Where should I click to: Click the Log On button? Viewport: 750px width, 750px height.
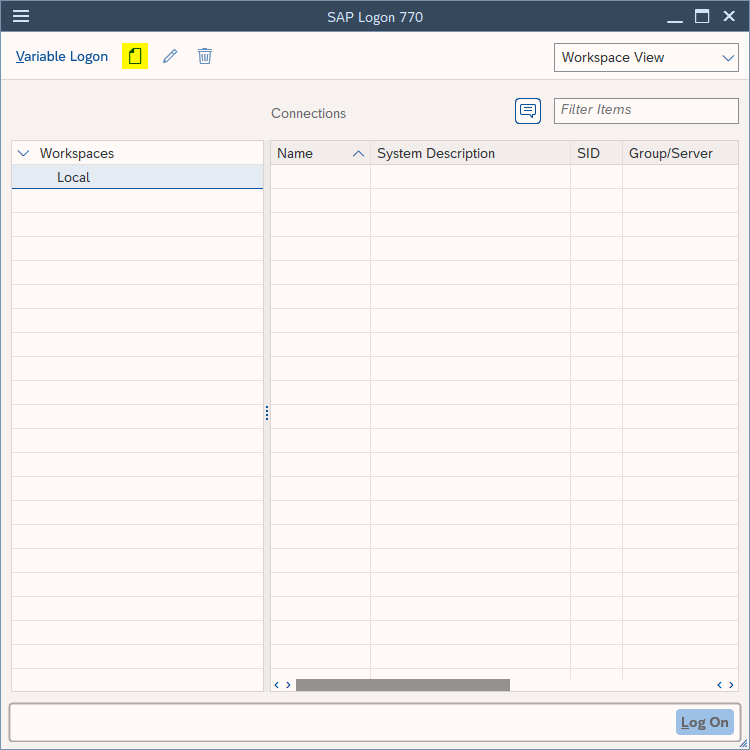(x=704, y=722)
